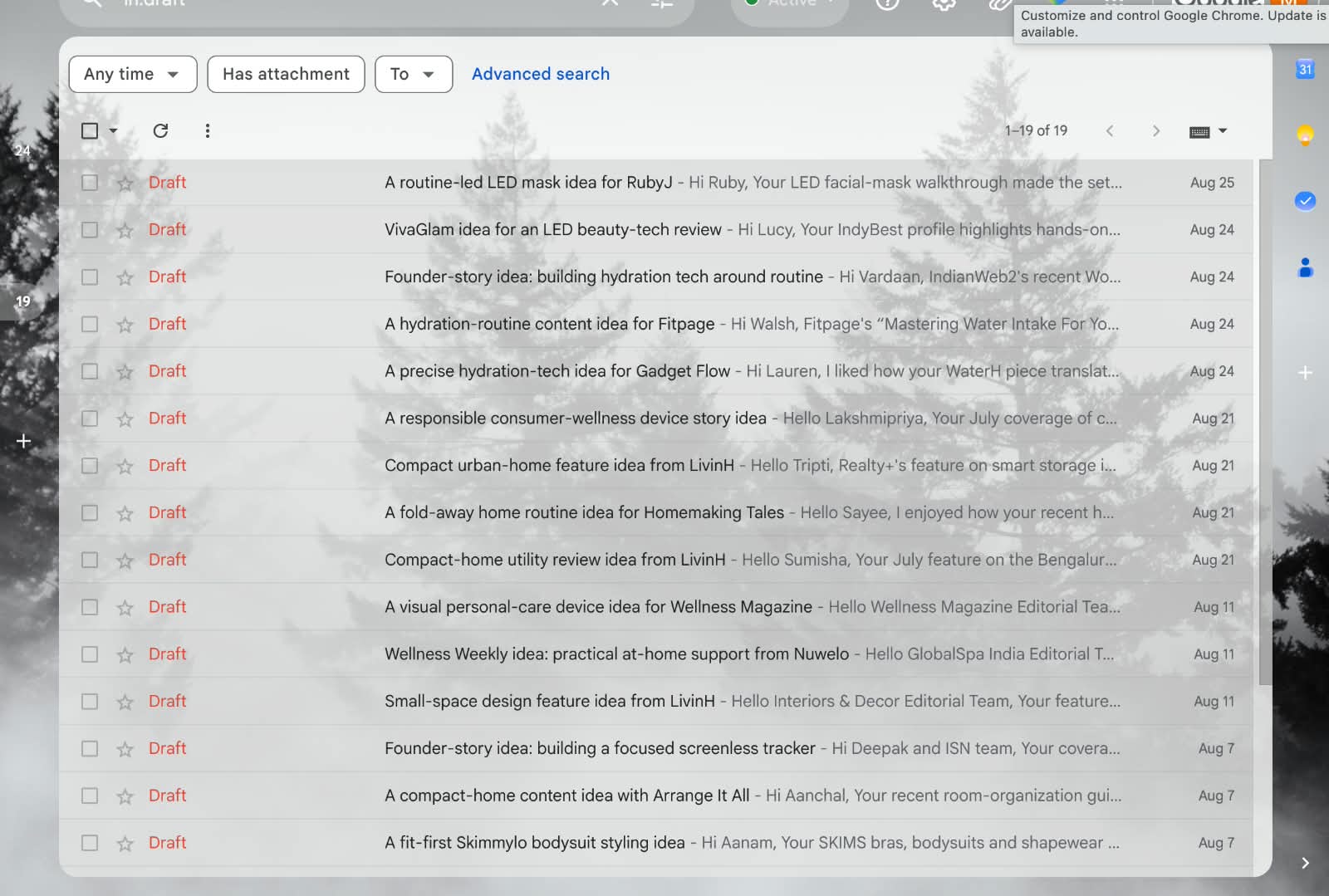Screen dimensions: 1329x896
Task: Star the Gadget Flow hydration-tech draft
Action: pos(125,371)
